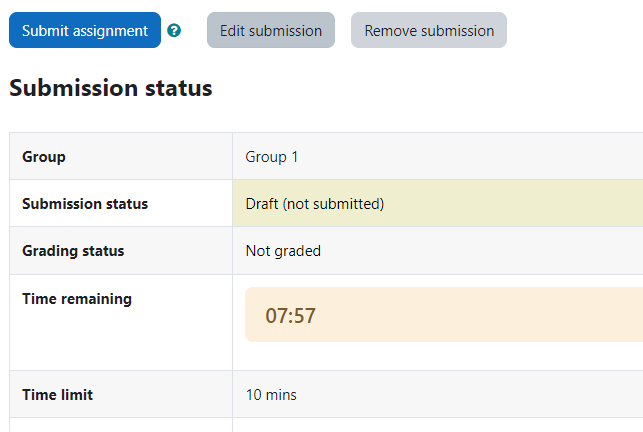This screenshot has width=643, height=432.
Task: Select the Remove submission button
Action: click(429, 30)
